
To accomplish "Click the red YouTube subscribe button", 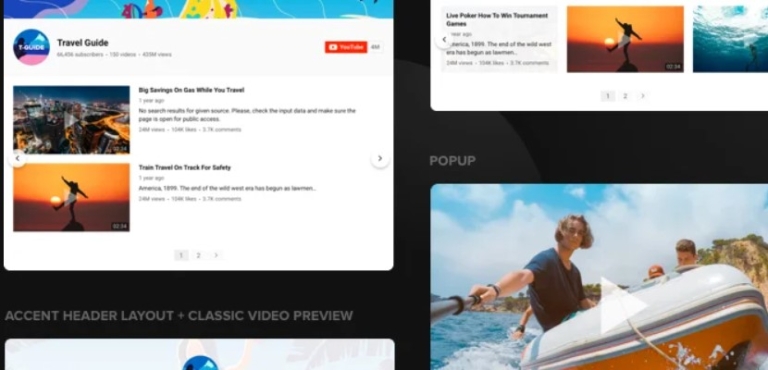I will point(346,47).
